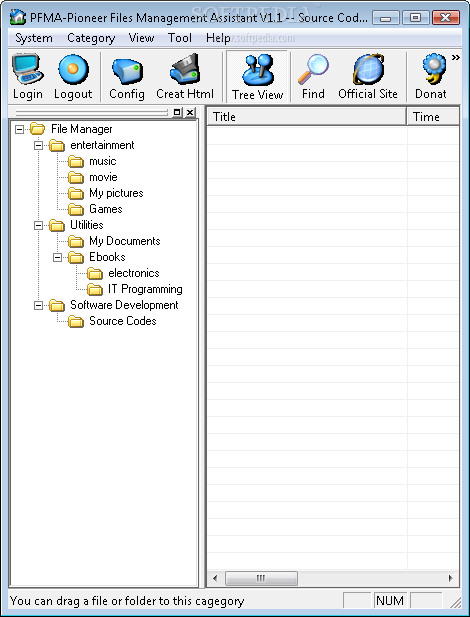Click the Login toolbar icon
Image resolution: width=470 pixels, height=617 pixels.
pos(27,70)
